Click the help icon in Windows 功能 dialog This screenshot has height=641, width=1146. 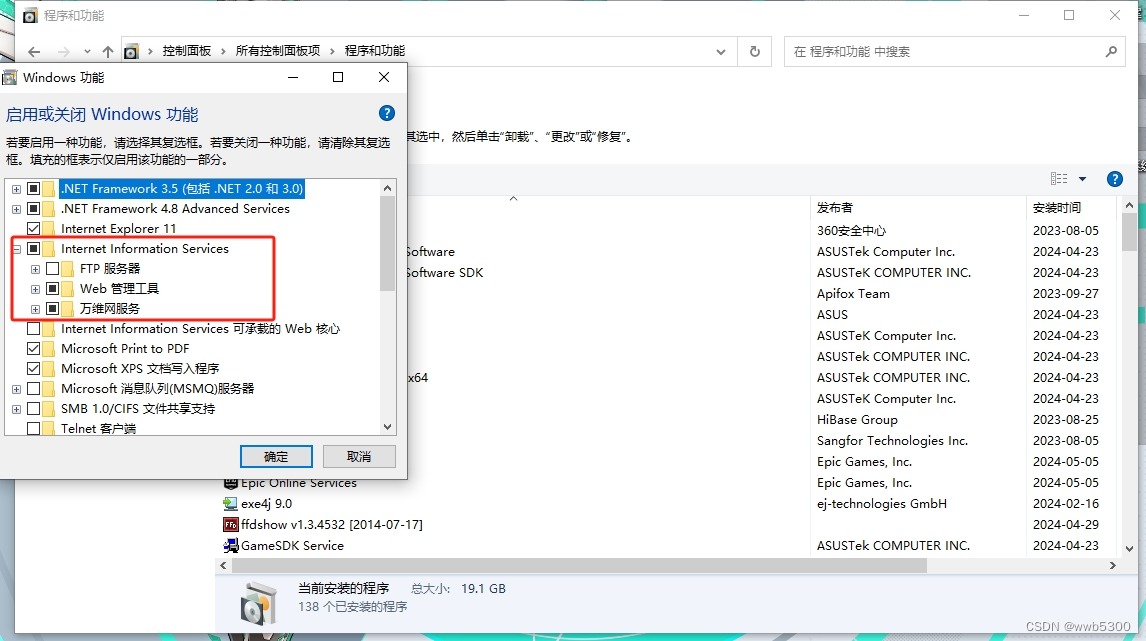387,113
